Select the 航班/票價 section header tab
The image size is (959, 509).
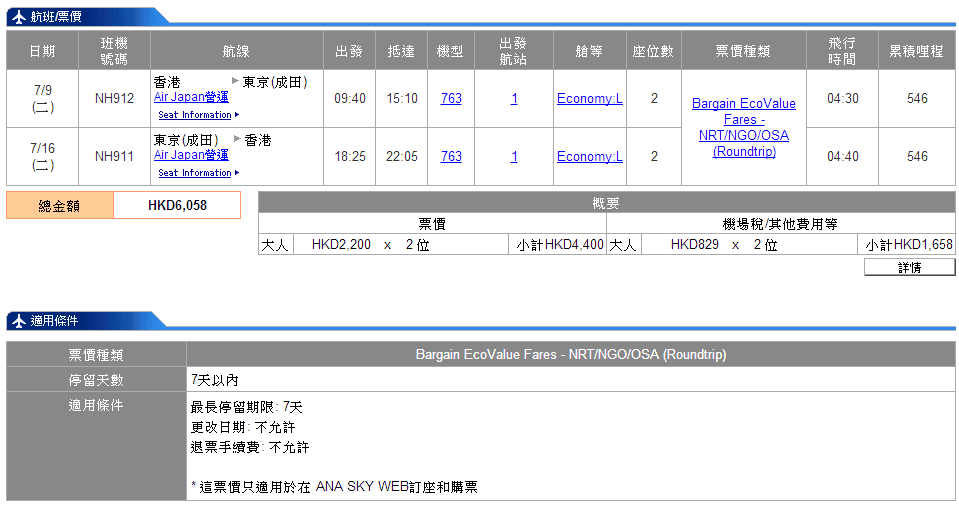pos(58,17)
